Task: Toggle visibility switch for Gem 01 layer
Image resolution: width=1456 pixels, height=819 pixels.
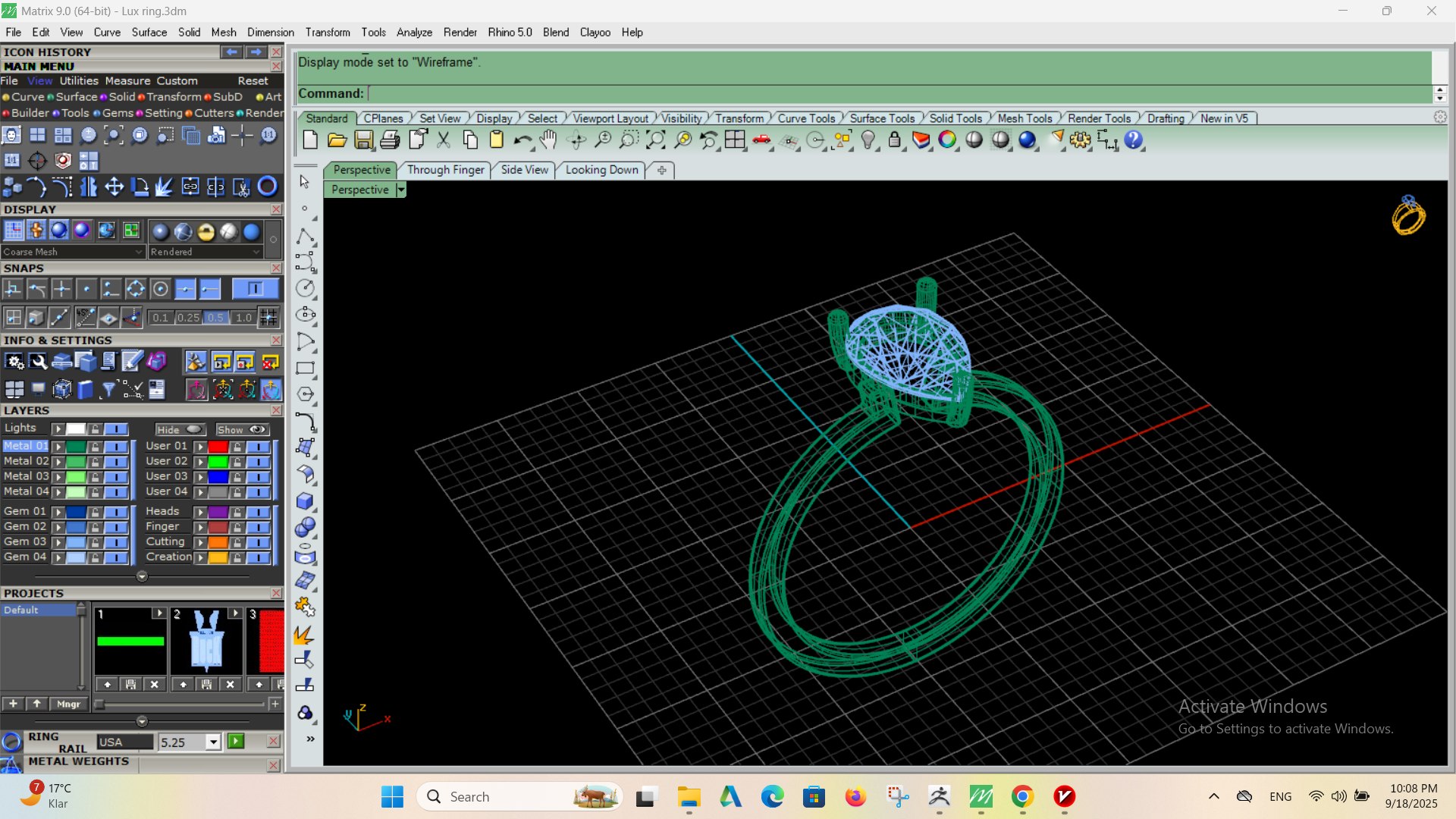Action: point(116,512)
